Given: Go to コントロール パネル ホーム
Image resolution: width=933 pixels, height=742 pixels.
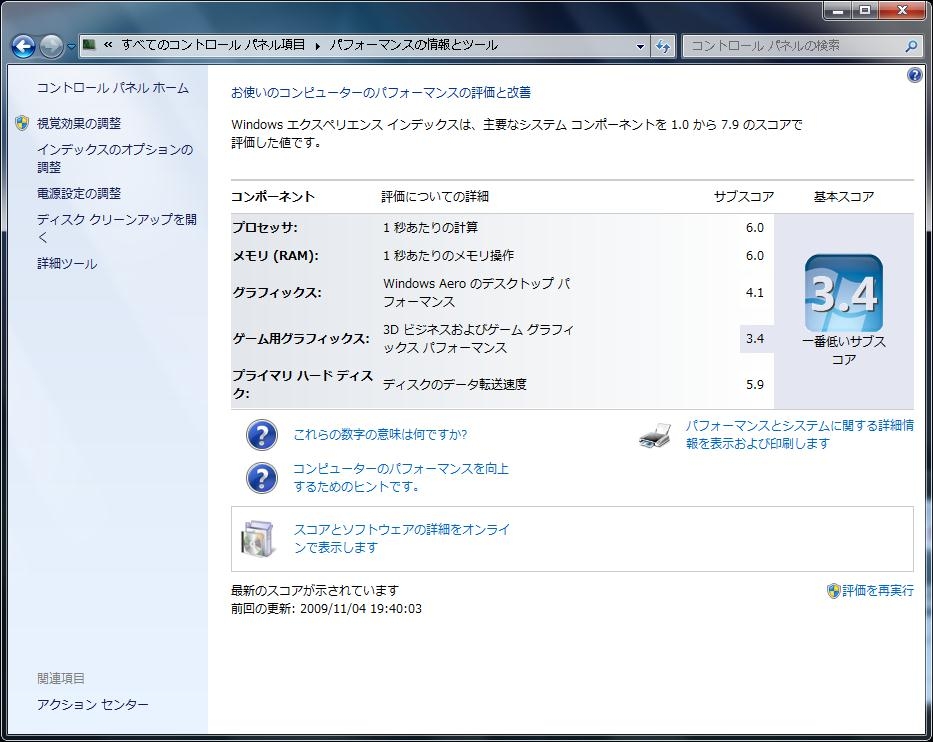Looking at the screenshot, I should pyautogui.click(x=112, y=88).
